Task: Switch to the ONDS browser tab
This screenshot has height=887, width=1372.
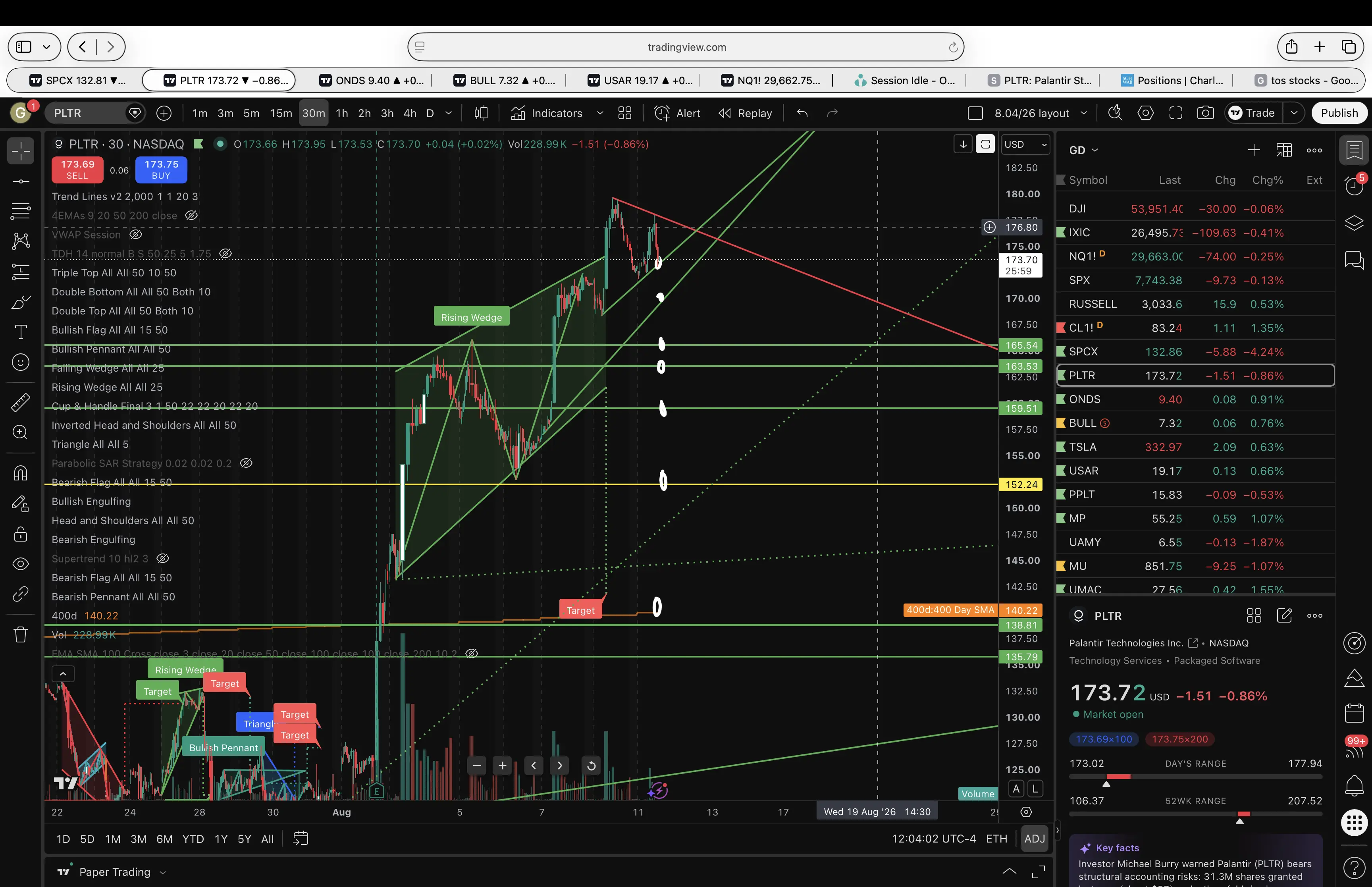Action: click(x=372, y=81)
